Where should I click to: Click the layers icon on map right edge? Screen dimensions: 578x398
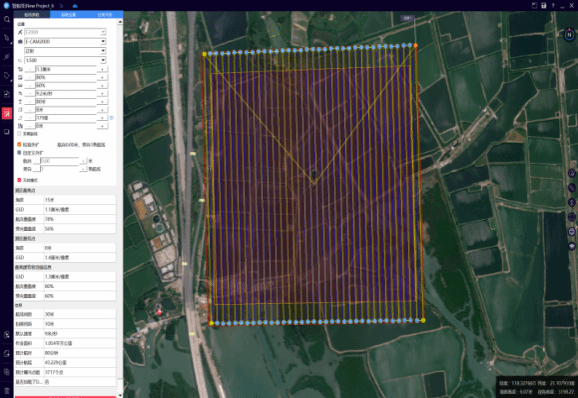click(x=572, y=246)
